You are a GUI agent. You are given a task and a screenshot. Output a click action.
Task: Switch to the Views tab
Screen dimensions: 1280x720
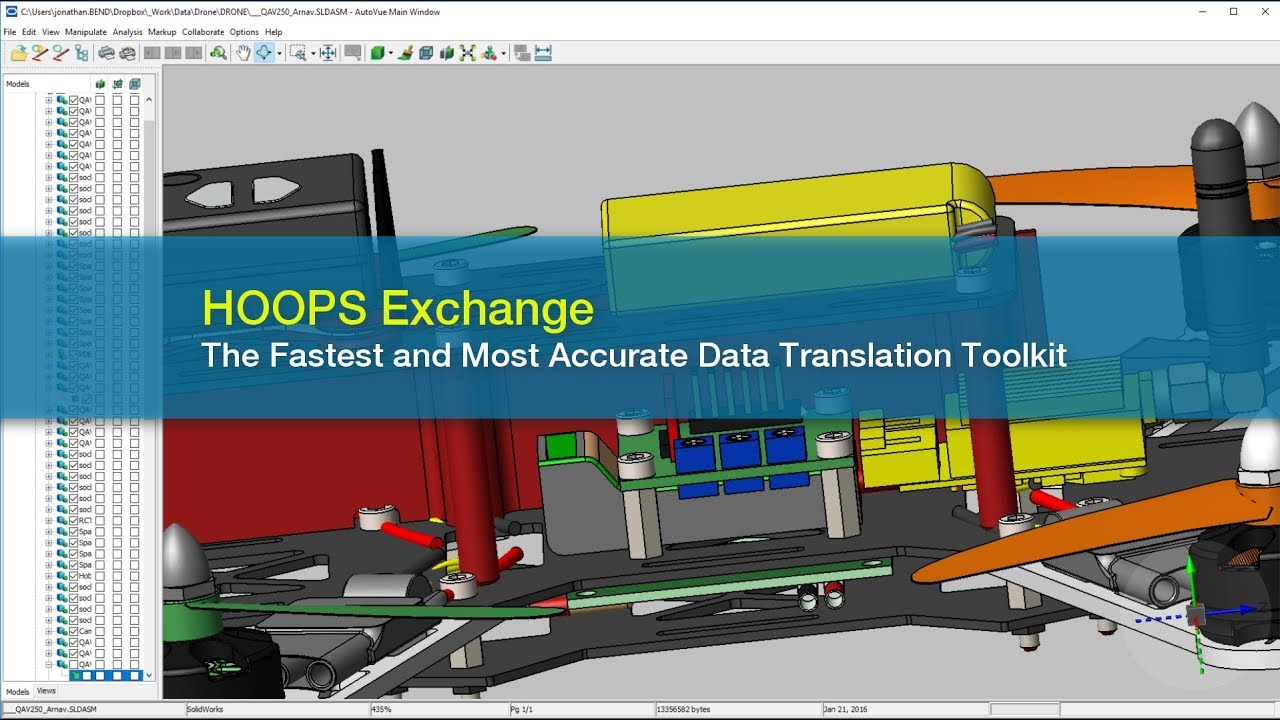click(46, 691)
